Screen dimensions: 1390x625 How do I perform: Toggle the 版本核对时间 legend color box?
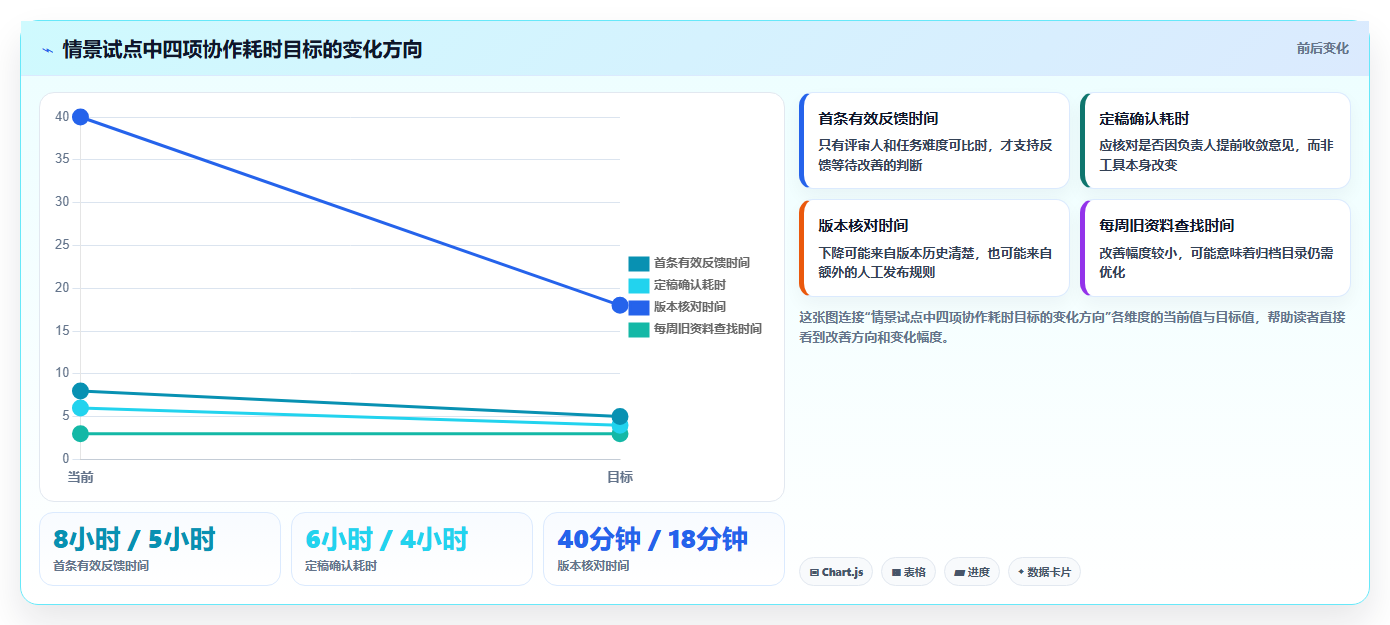tap(639, 307)
